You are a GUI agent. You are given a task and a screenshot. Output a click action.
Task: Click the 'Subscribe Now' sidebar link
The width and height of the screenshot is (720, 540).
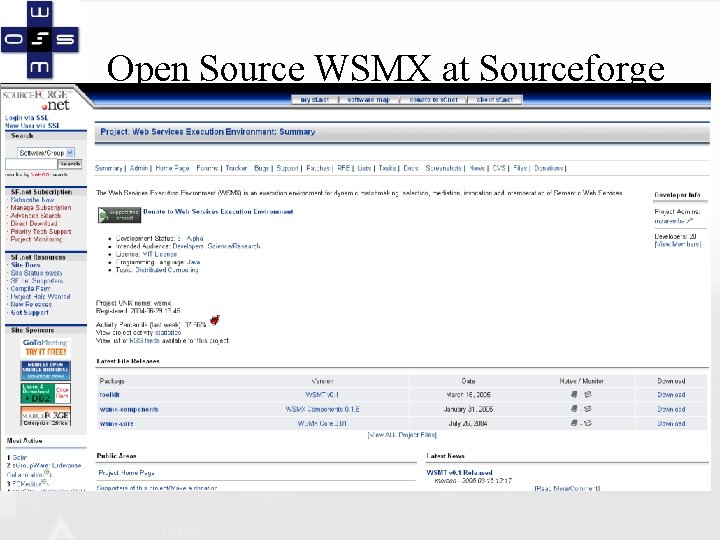[x=32, y=200]
